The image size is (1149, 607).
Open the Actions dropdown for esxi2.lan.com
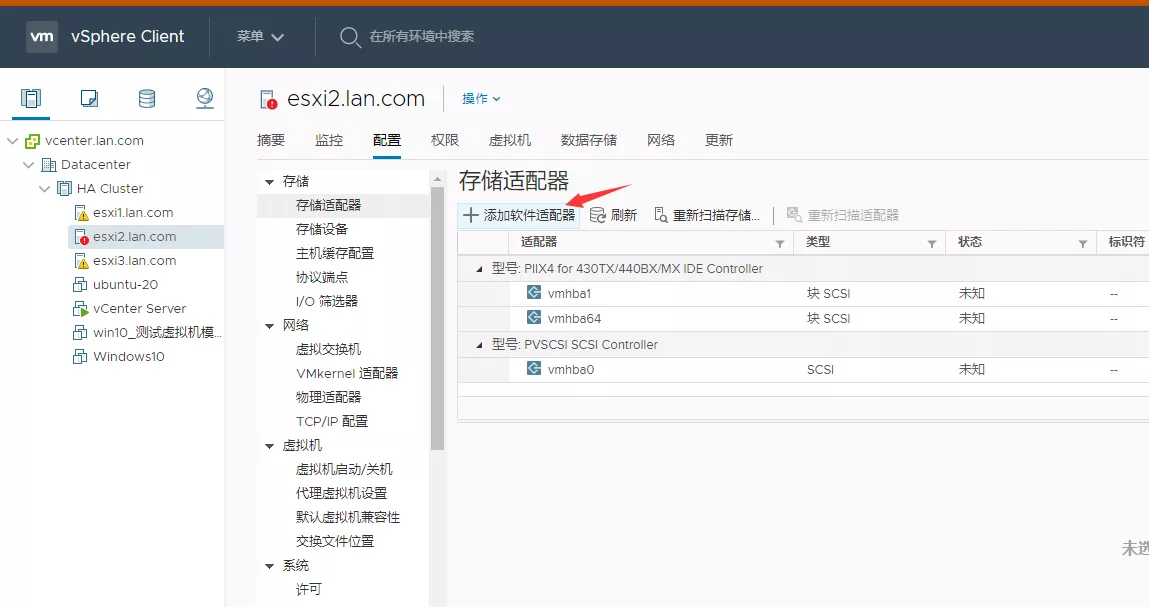pos(481,99)
